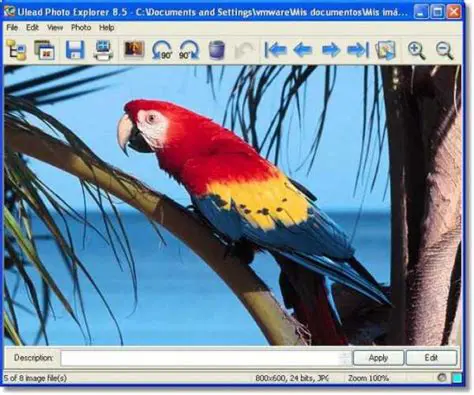Rotate image 90° with second rotate icon
Screen dimensions: 474x395
pyautogui.click(x=189, y=50)
